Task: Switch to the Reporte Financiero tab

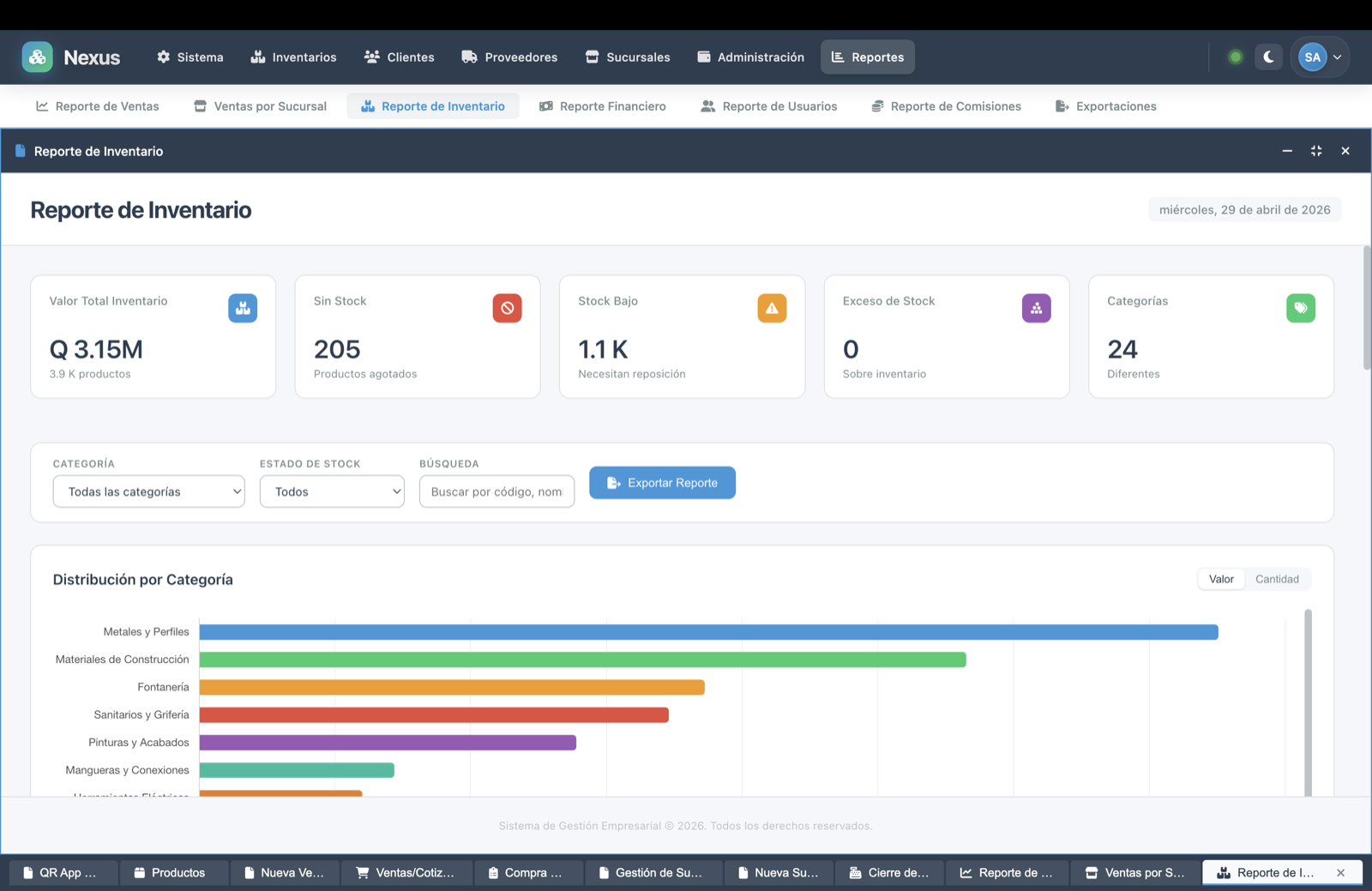Action: tap(603, 105)
